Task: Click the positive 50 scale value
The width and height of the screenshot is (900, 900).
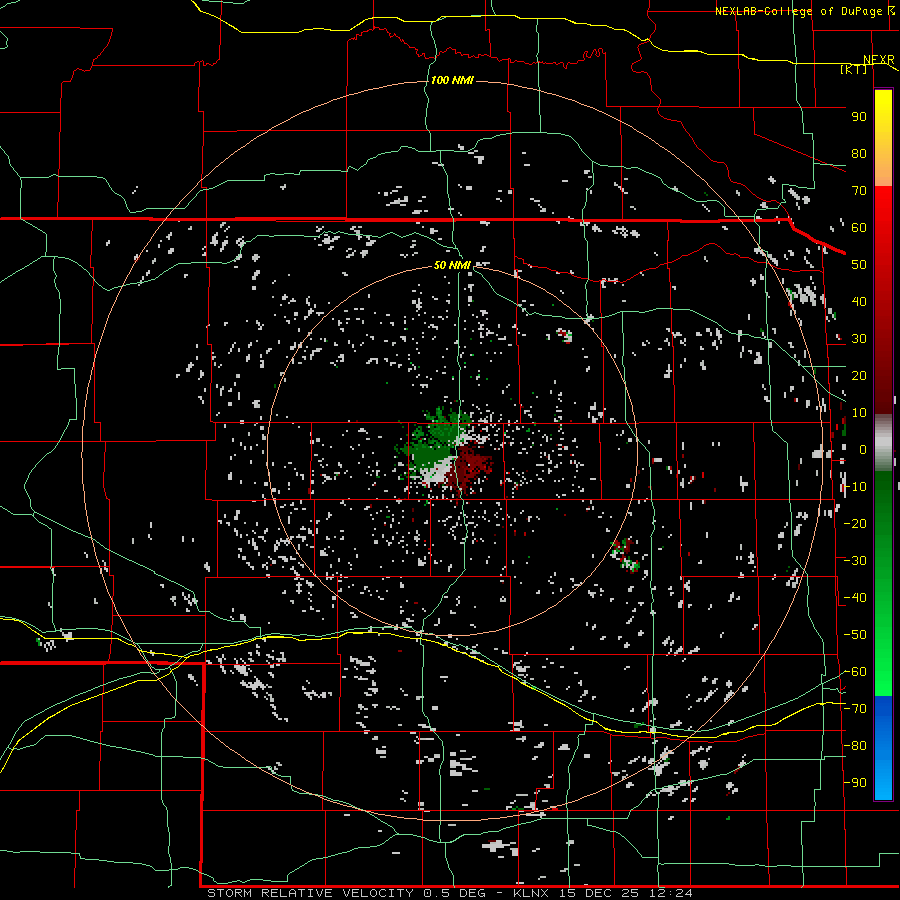Action: tap(859, 265)
